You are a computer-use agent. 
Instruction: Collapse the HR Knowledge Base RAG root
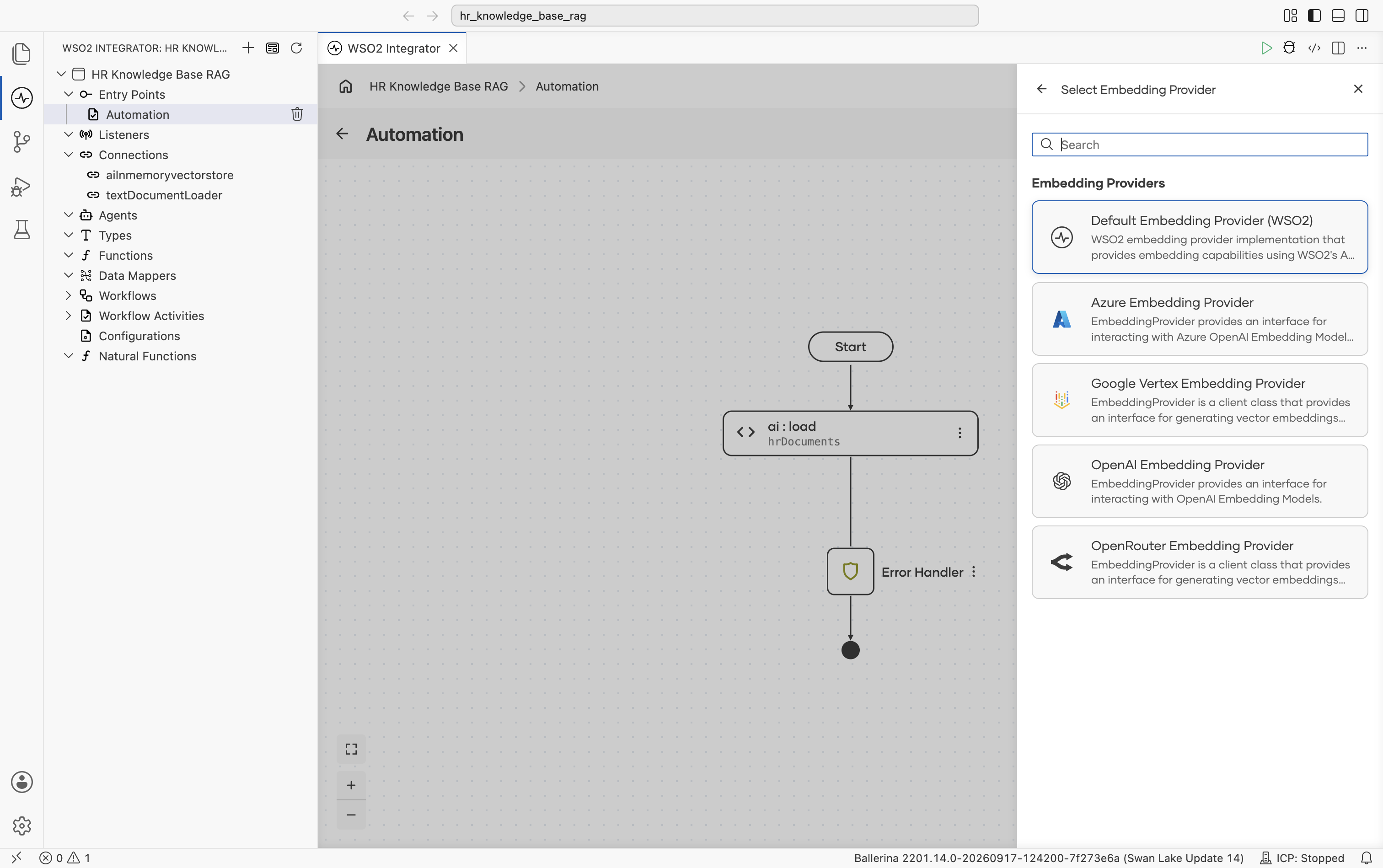pos(61,74)
